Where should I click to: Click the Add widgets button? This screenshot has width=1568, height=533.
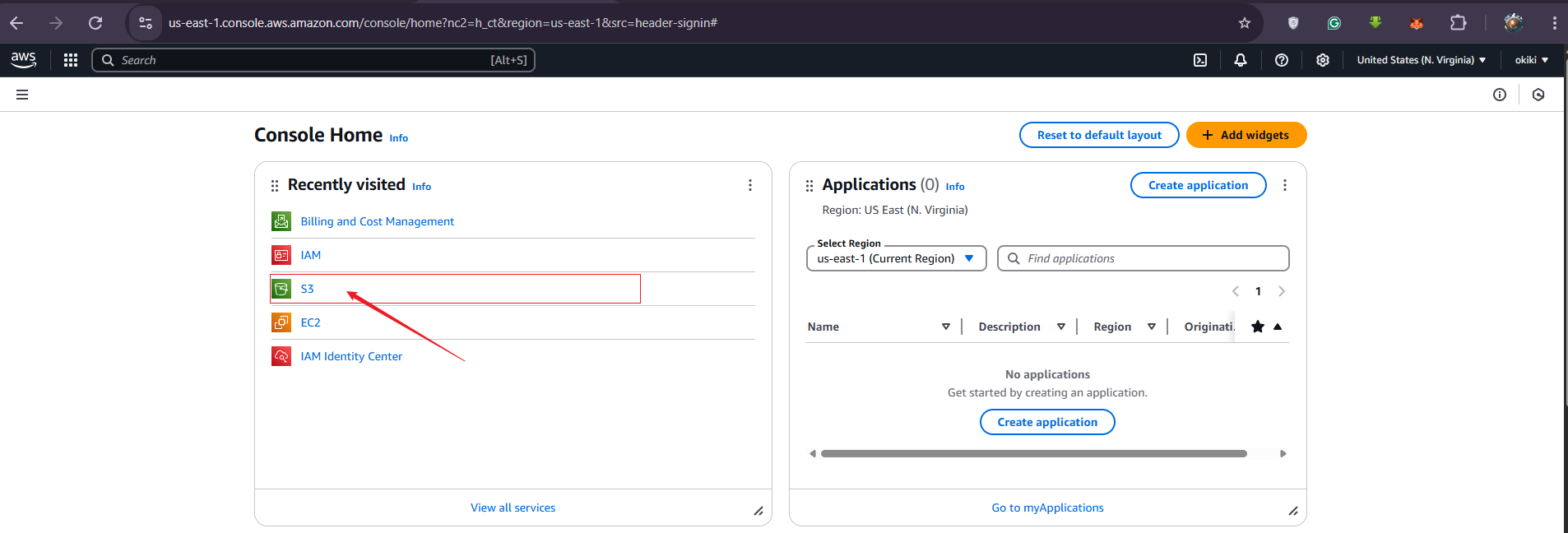click(x=1246, y=135)
